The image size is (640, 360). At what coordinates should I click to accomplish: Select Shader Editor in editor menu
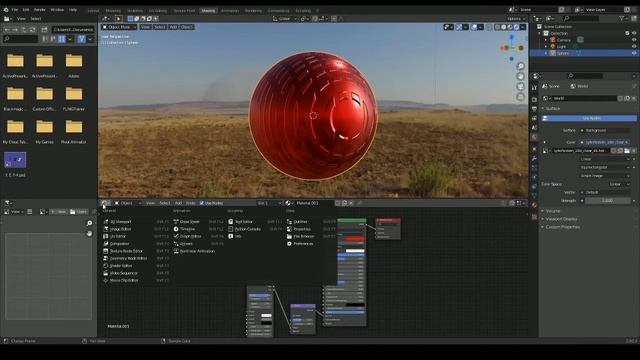tap(120, 266)
